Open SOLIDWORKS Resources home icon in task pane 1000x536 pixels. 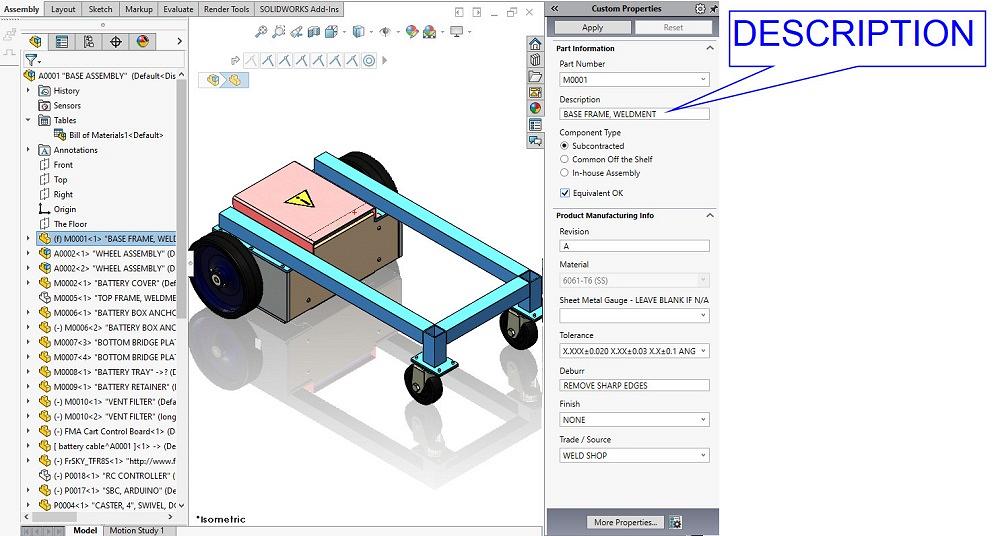point(535,44)
